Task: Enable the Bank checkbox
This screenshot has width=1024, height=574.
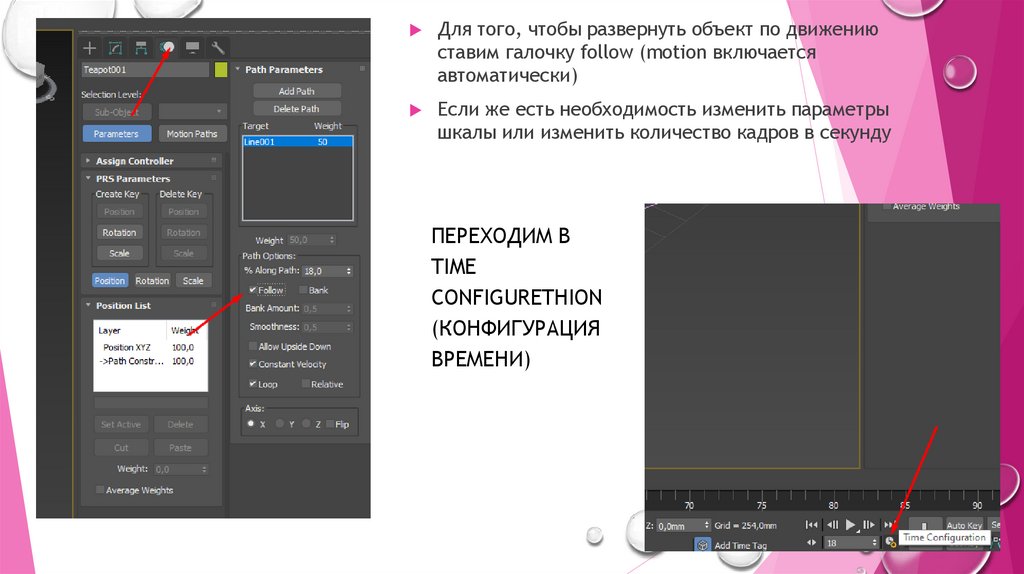Action: click(303, 290)
